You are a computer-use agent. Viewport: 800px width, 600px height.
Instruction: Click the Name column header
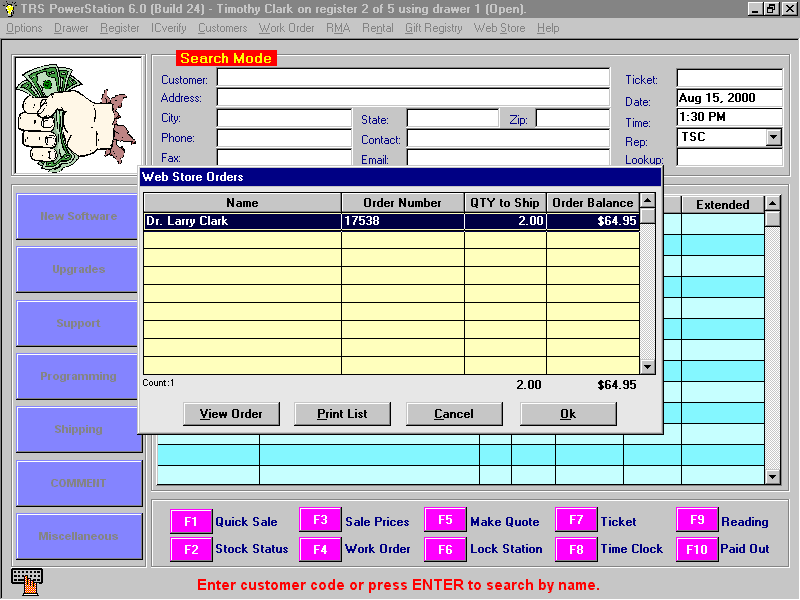click(242, 203)
